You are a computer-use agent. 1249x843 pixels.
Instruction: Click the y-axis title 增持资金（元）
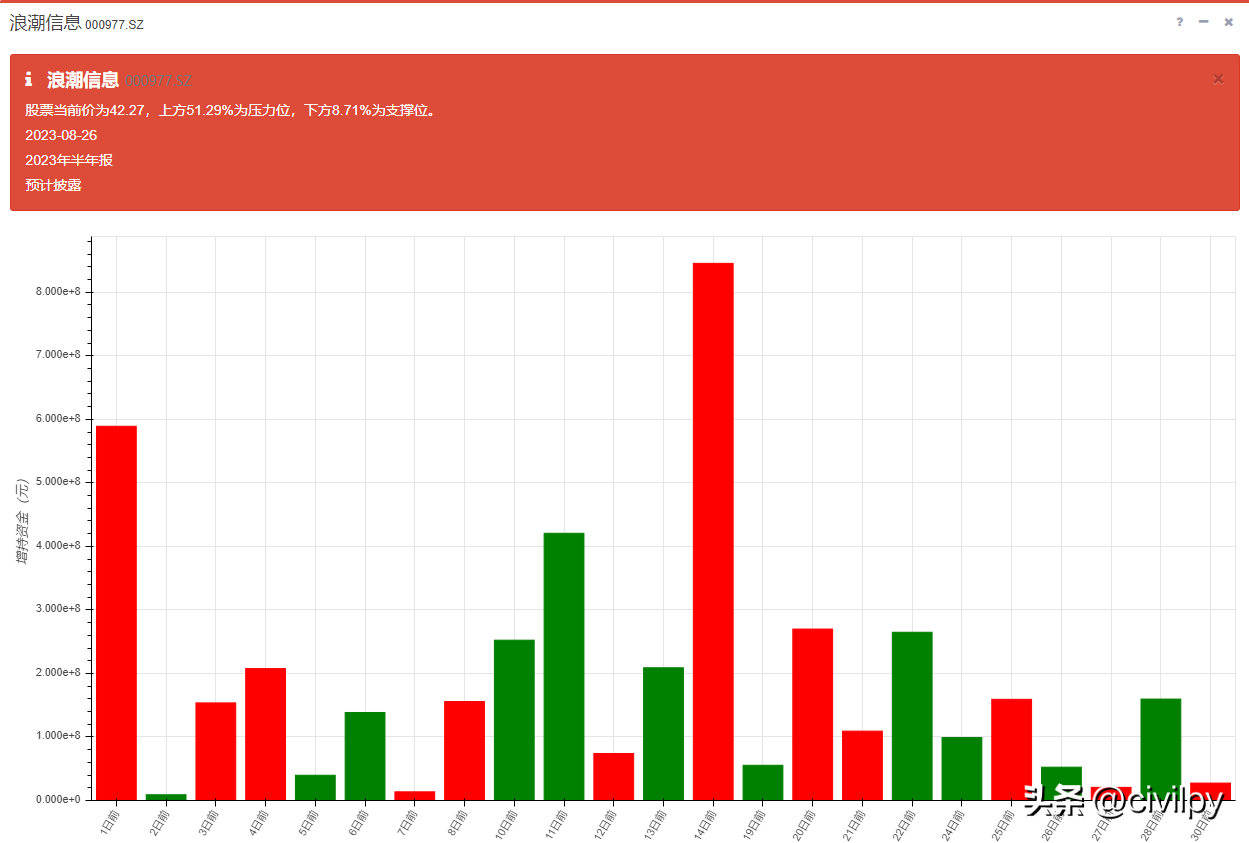[x=22, y=521]
